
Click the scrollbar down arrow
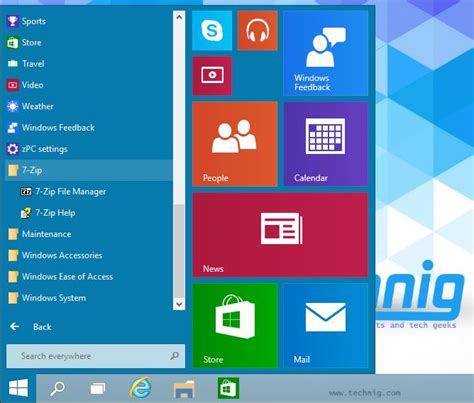179,304
